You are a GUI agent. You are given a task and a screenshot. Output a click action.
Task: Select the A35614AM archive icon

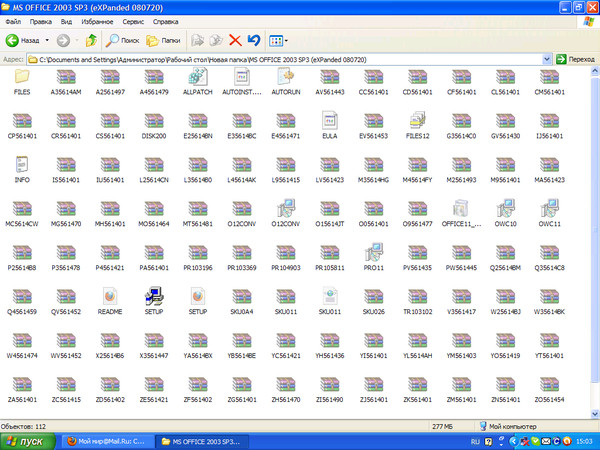[x=66, y=77]
